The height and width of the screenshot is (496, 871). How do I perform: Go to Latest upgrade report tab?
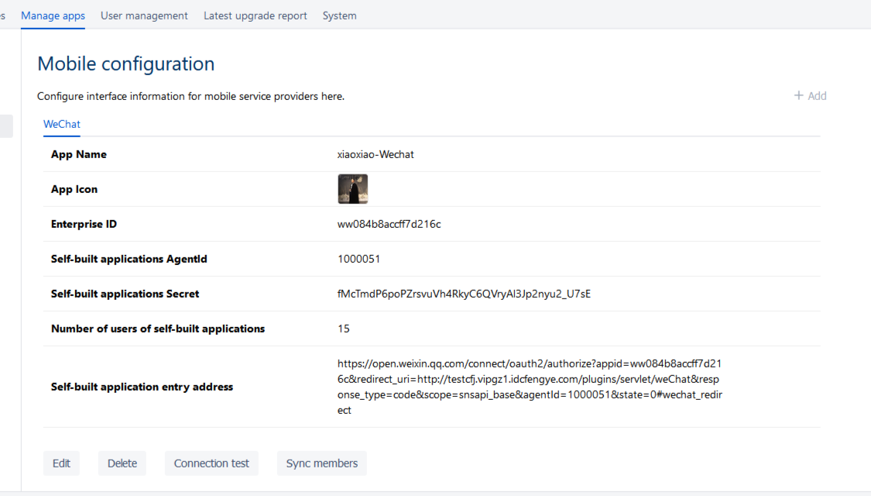(x=255, y=16)
